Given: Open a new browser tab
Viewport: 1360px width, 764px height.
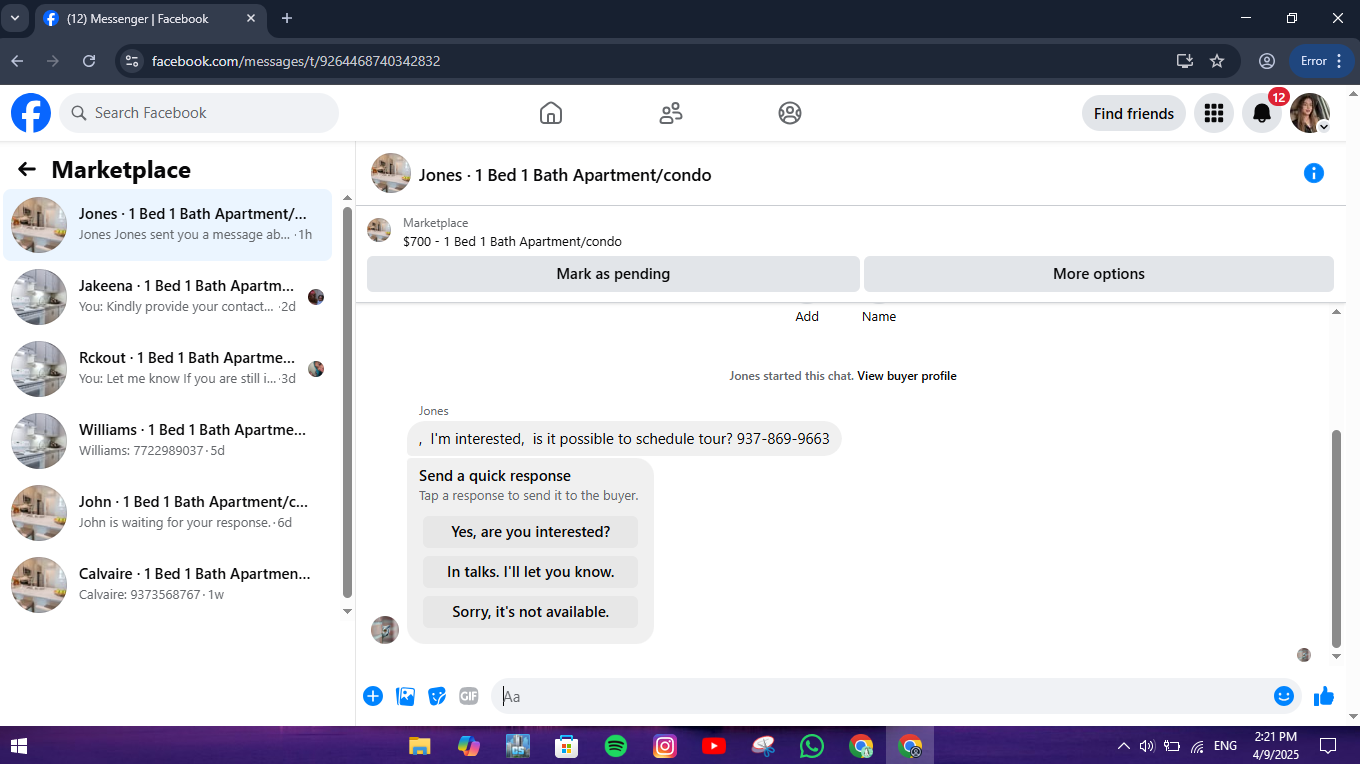Looking at the screenshot, I should (x=287, y=18).
